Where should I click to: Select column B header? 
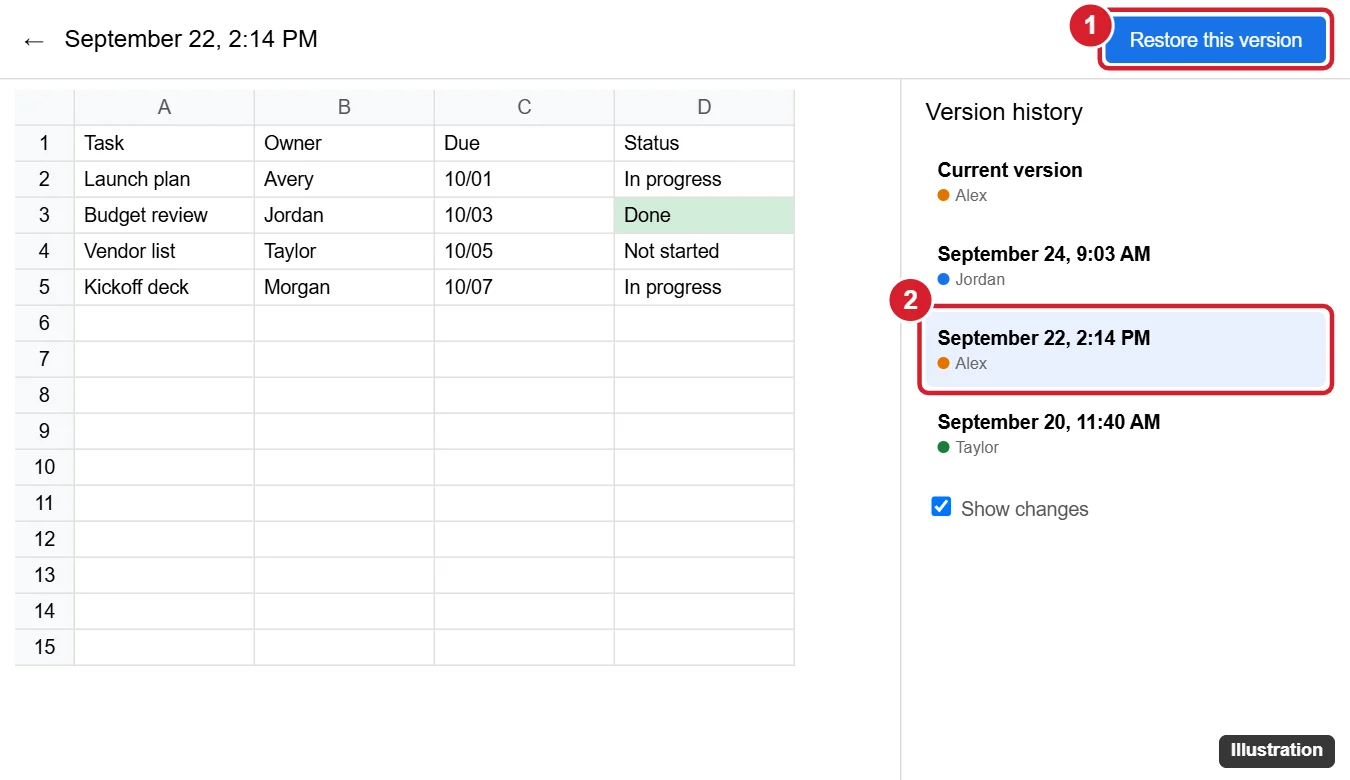point(344,107)
